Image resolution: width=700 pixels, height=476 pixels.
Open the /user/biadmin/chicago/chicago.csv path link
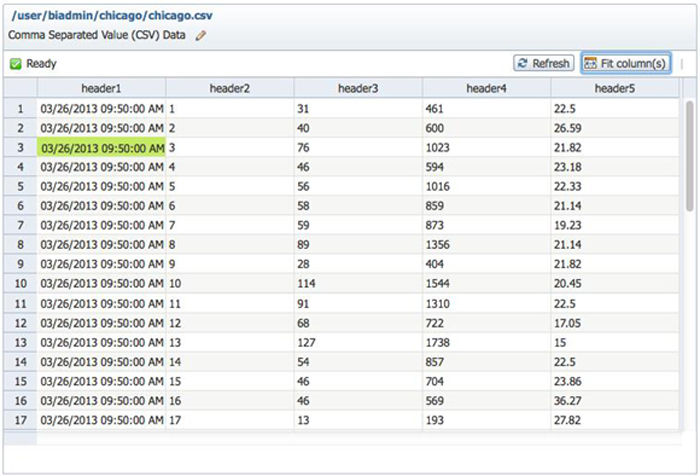111,16
